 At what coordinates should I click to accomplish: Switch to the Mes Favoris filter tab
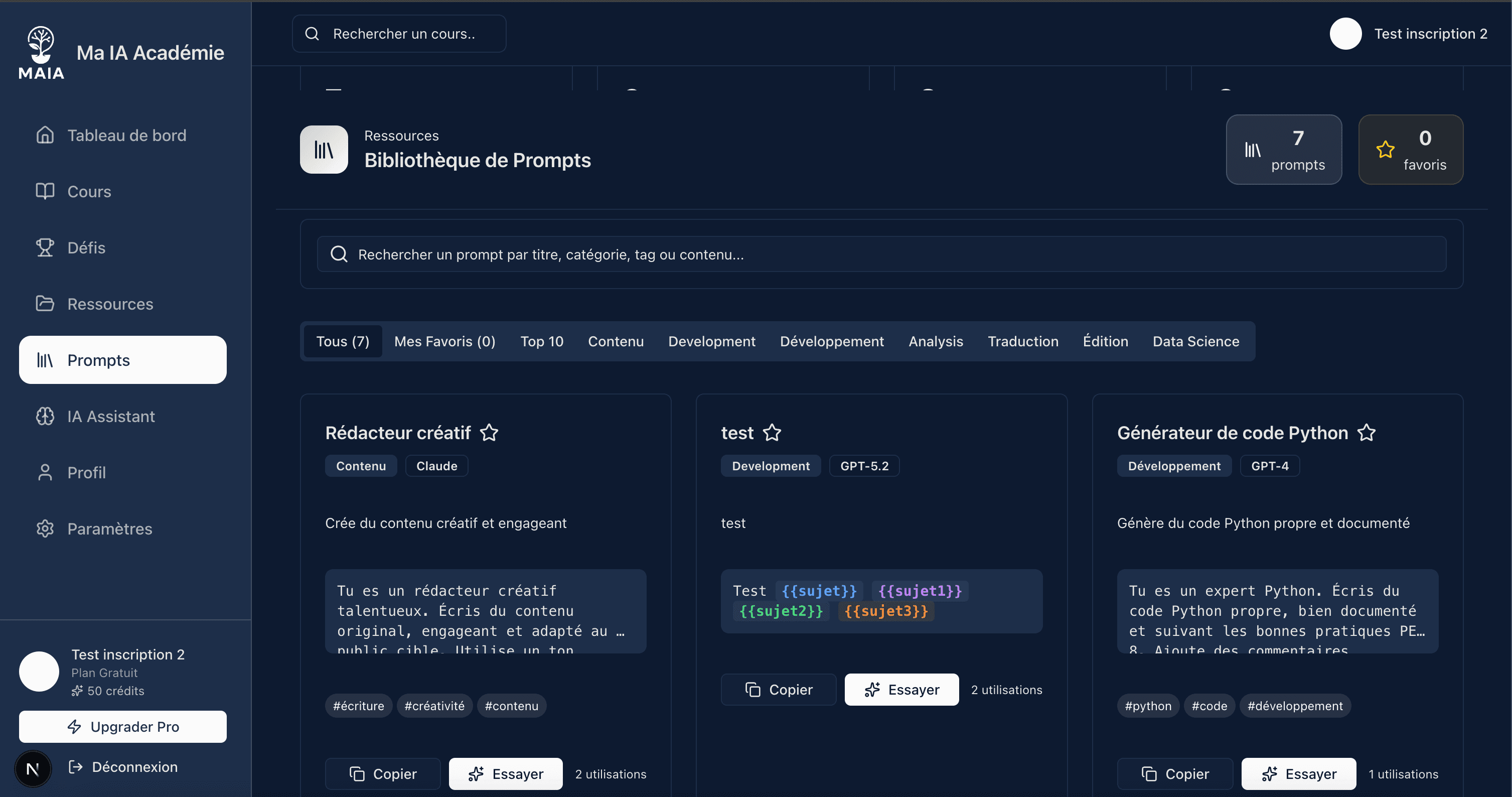(x=444, y=341)
